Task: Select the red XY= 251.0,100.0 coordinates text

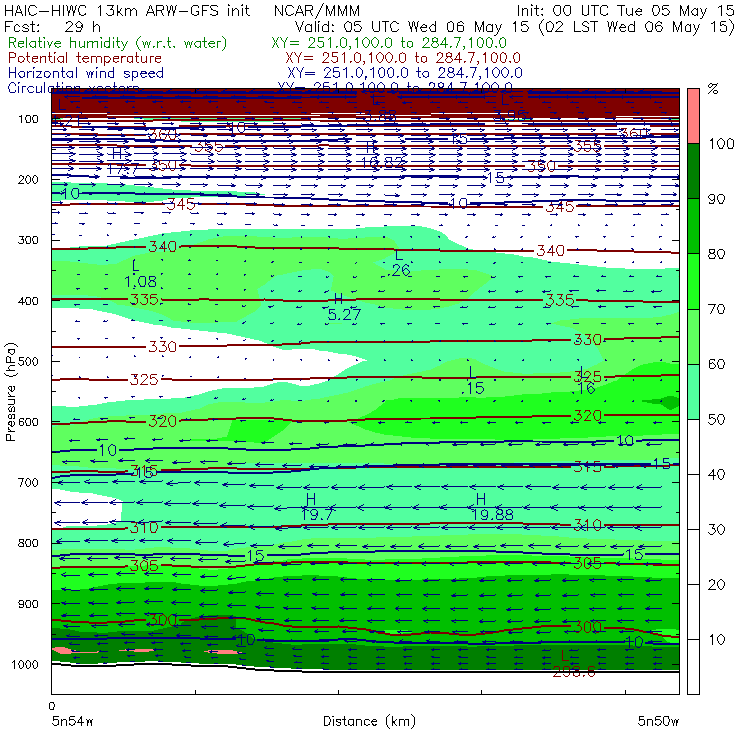Action: 403,58
